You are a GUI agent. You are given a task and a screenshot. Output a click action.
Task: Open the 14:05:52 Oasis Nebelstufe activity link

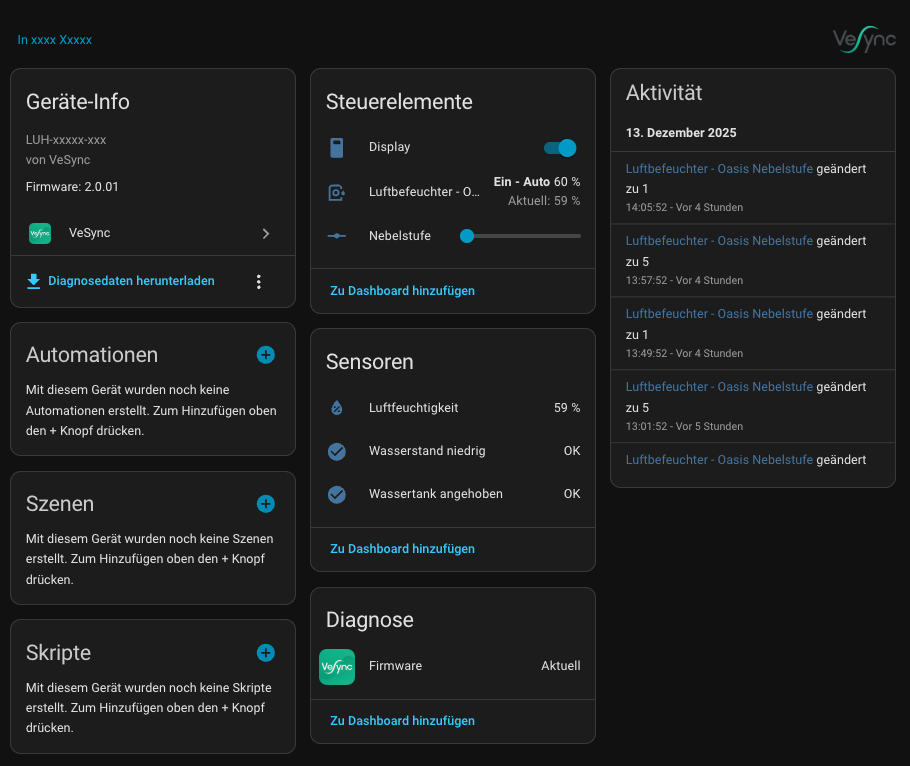719,168
